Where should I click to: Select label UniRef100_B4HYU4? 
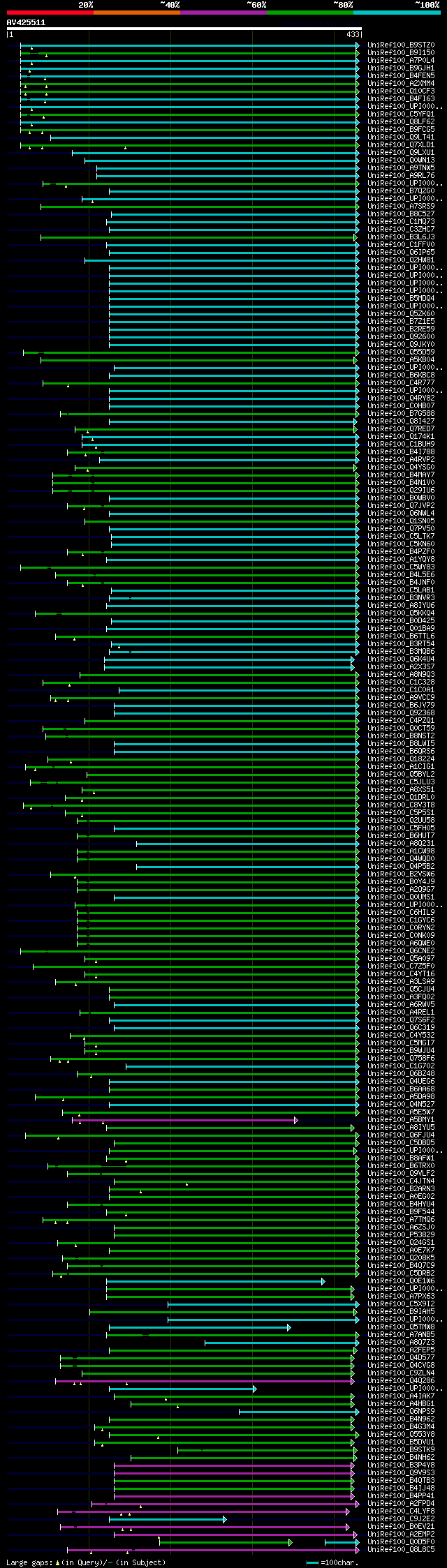coord(401,1204)
